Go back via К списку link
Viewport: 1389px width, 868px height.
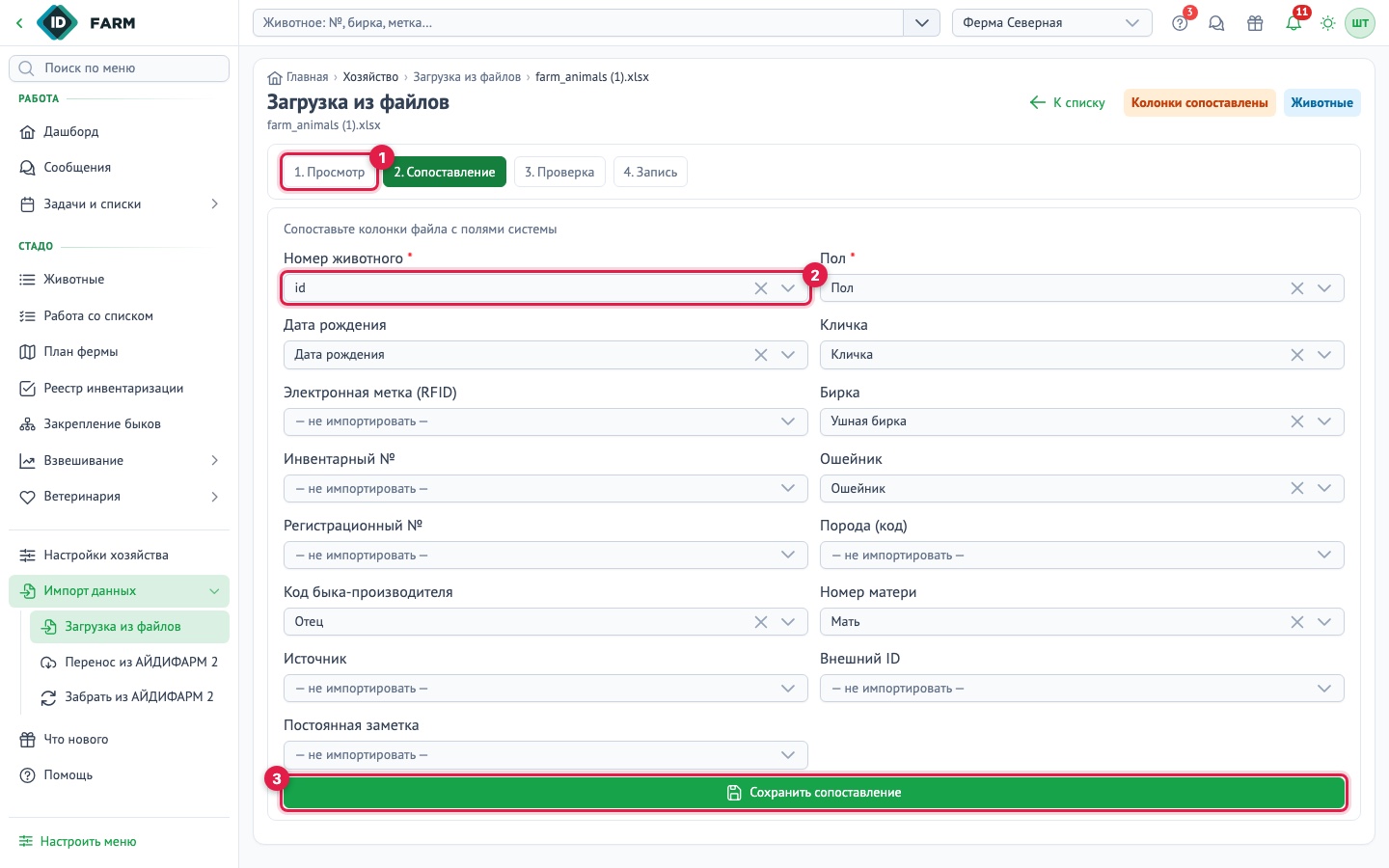[1068, 103]
